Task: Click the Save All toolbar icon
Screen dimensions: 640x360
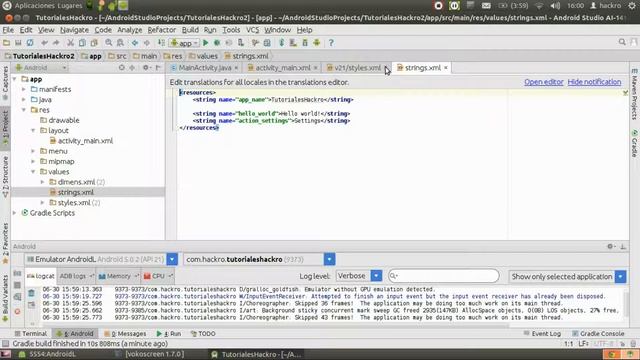Action: (18, 42)
